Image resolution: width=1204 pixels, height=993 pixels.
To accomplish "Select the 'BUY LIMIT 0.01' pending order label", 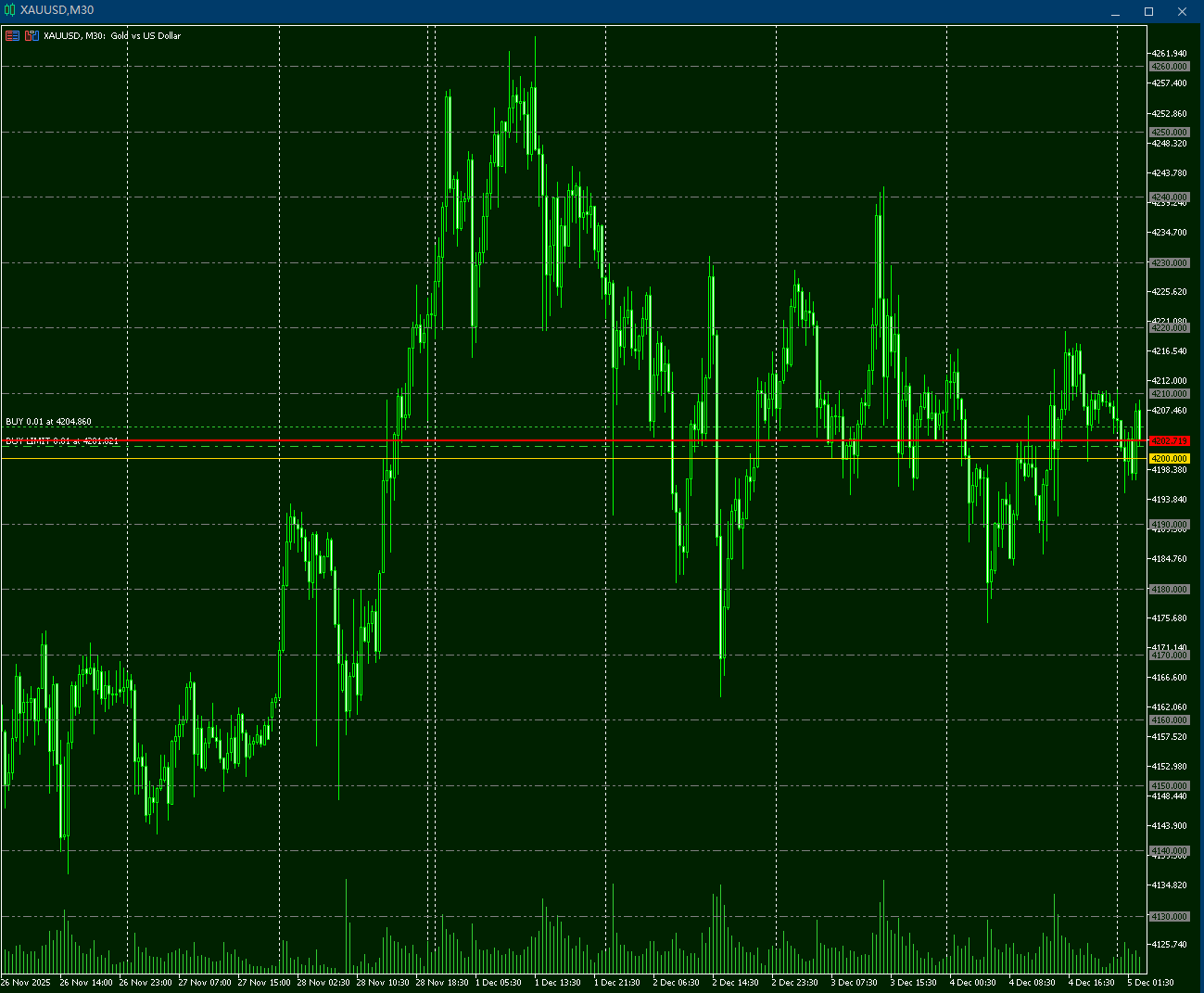I will pos(61,441).
